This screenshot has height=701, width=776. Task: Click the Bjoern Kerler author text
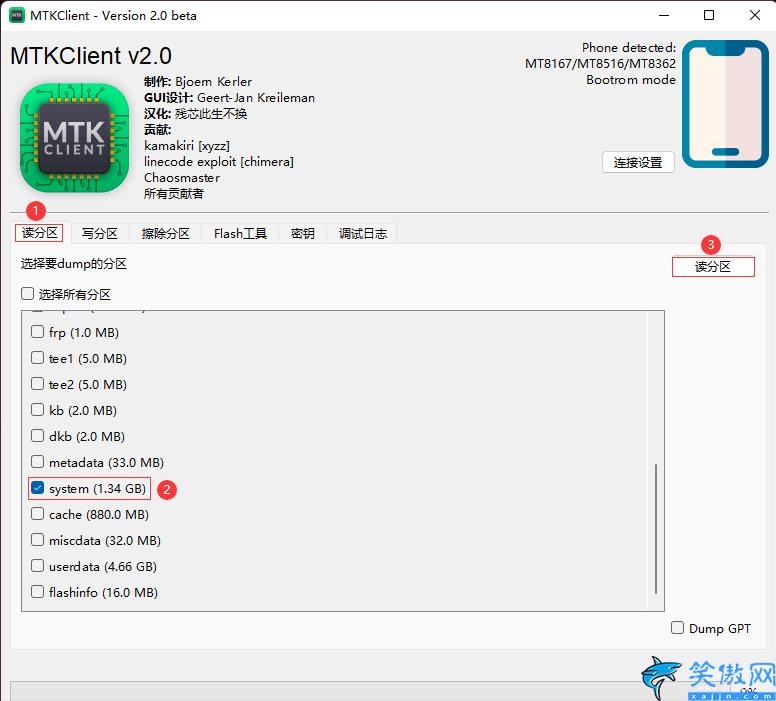[213, 82]
